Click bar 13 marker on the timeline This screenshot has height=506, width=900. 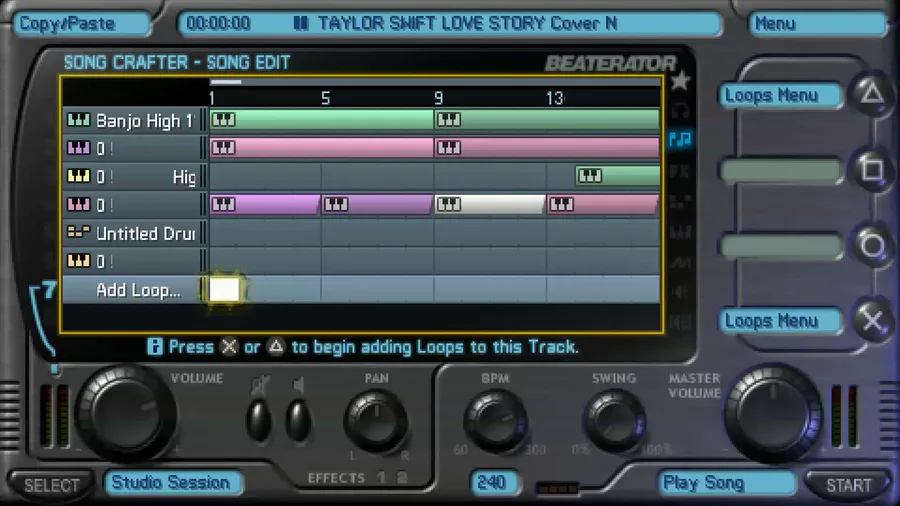[554, 98]
